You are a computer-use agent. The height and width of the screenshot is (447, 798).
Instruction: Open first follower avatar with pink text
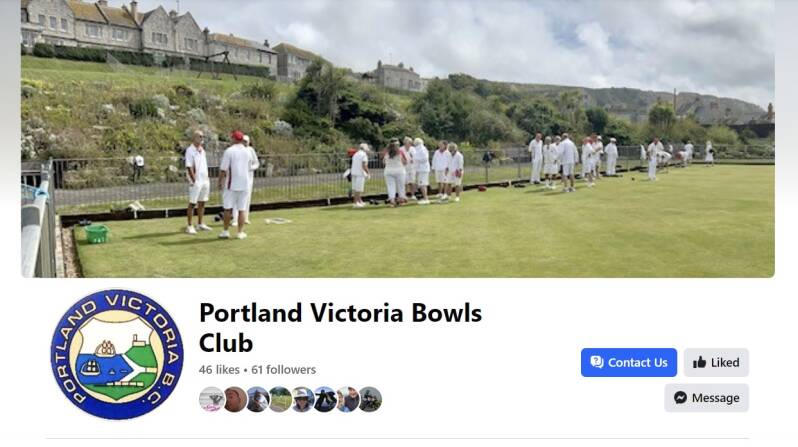211,399
